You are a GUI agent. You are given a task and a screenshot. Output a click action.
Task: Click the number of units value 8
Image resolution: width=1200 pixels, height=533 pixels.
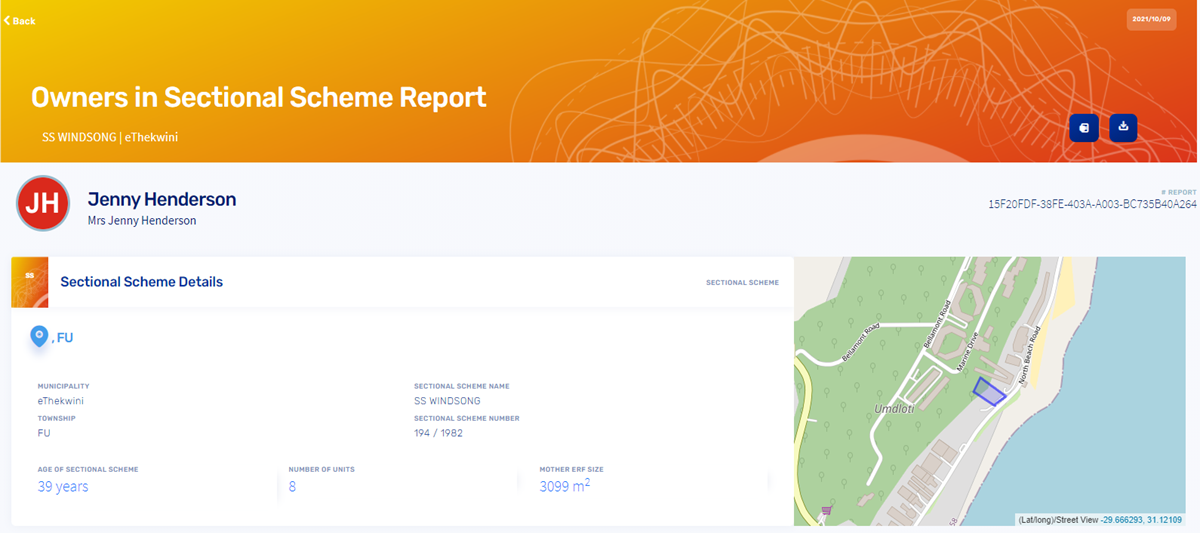pyautogui.click(x=292, y=487)
